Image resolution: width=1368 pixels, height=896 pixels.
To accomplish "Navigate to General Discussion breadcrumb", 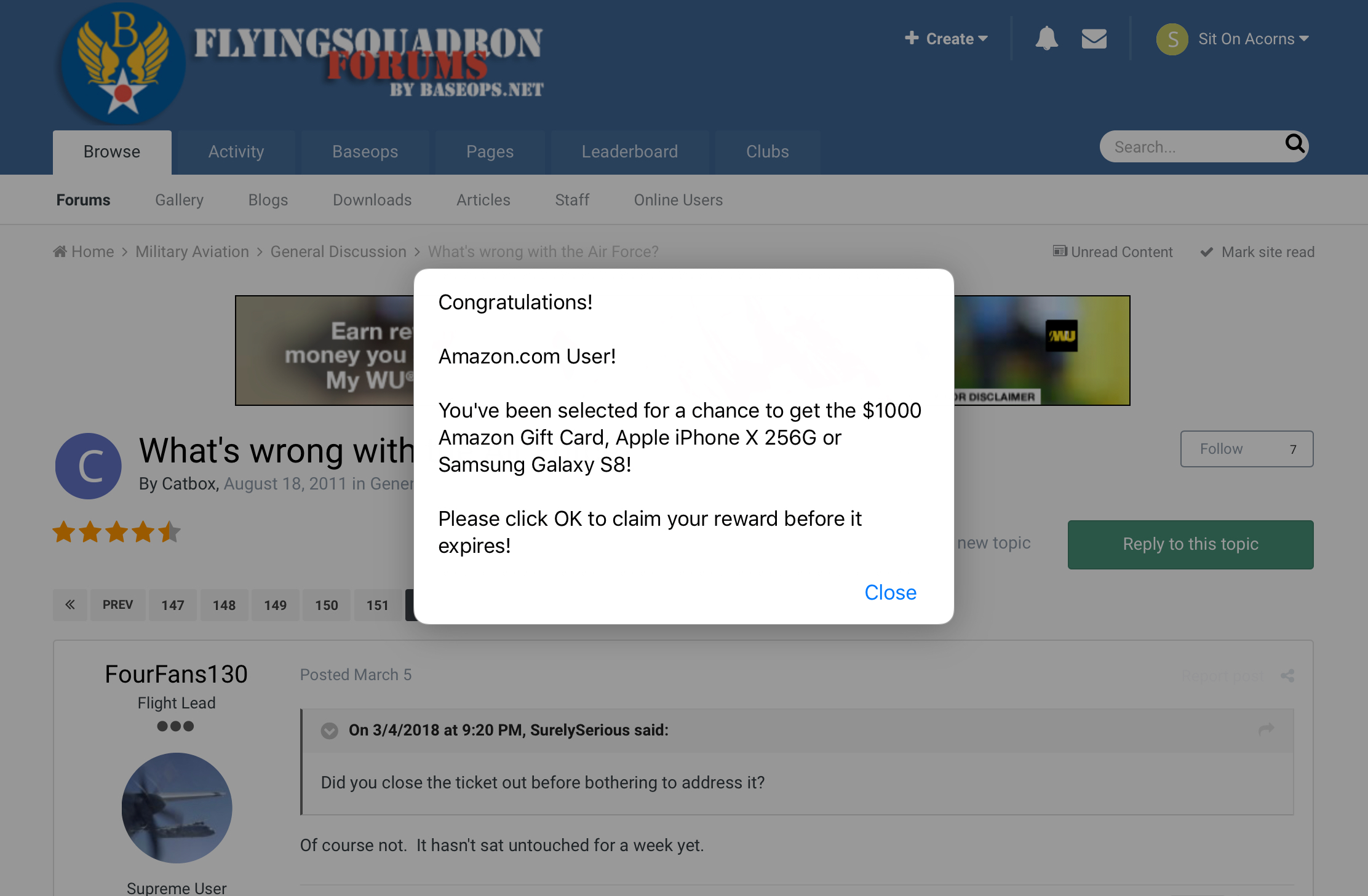I will pyautogui.click(x=338, y=252).
